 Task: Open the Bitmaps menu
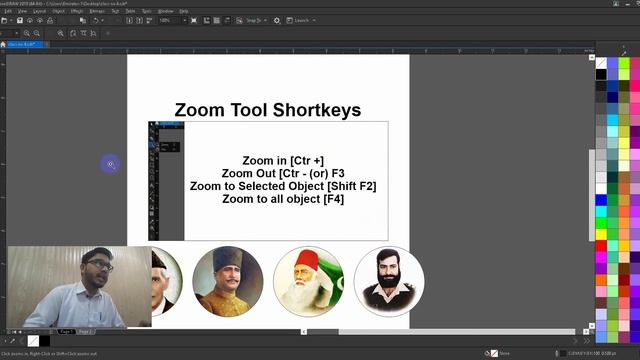click(97, 11)
